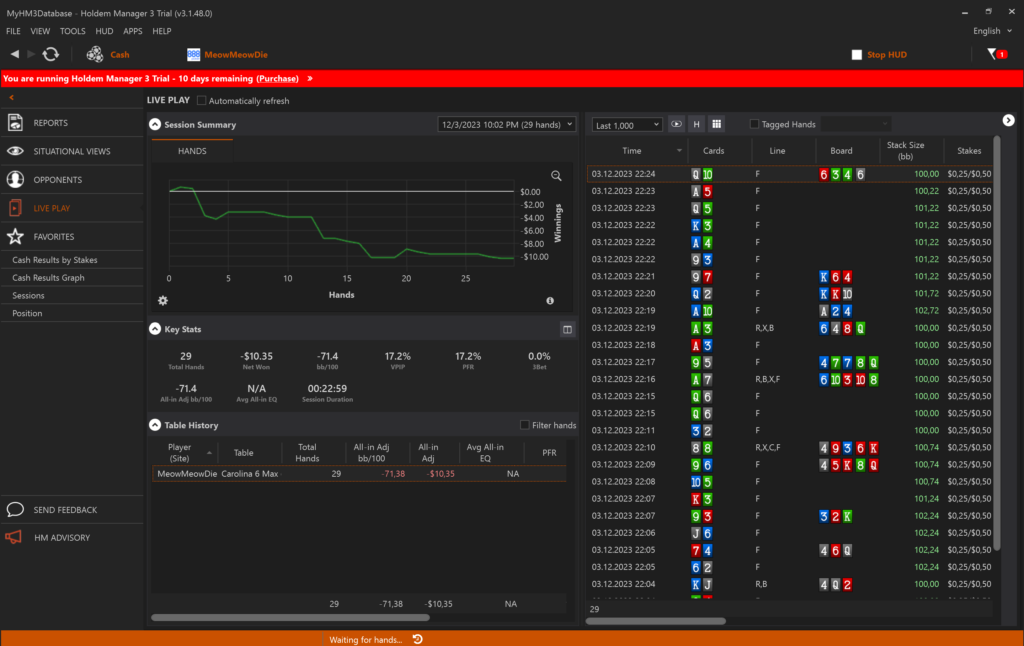The image size is (1024, 646).
Task: Click the arrow after Purchase banner
Action: pos(310,78)
